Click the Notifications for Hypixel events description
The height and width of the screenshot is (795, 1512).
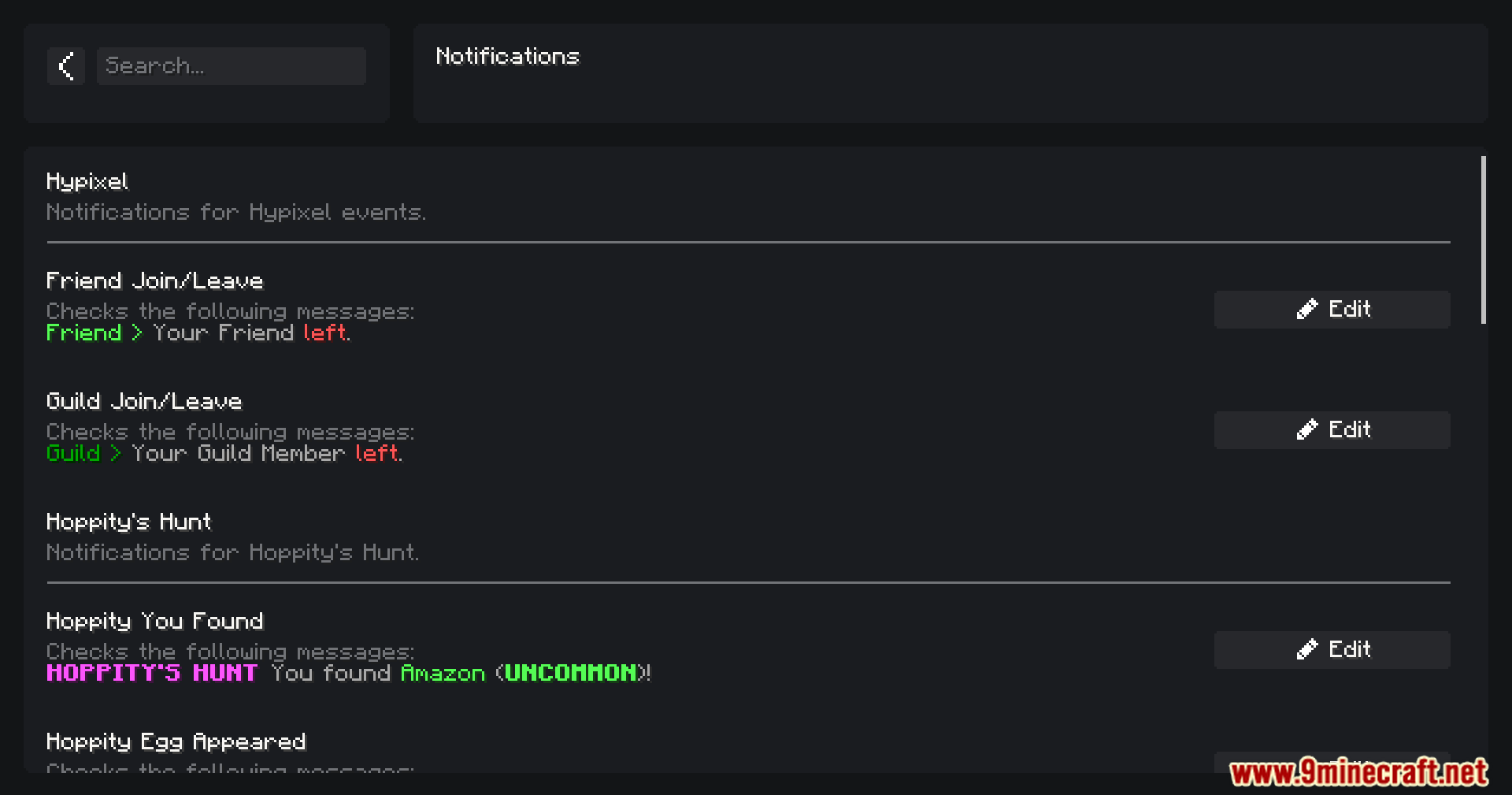pyautogui.click(x=235, y=213)
